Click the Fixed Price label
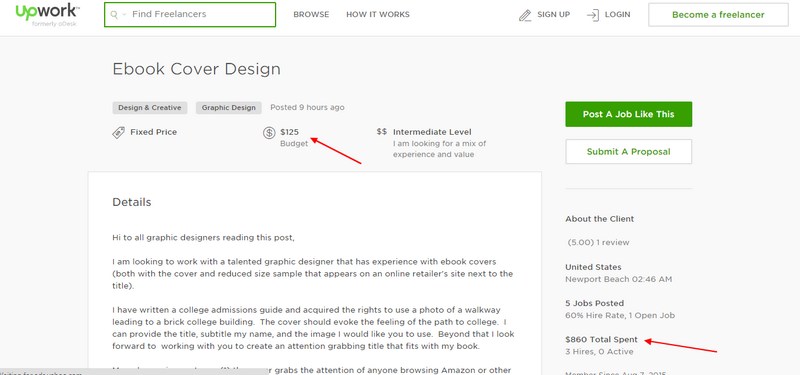 tap(154, 132)
